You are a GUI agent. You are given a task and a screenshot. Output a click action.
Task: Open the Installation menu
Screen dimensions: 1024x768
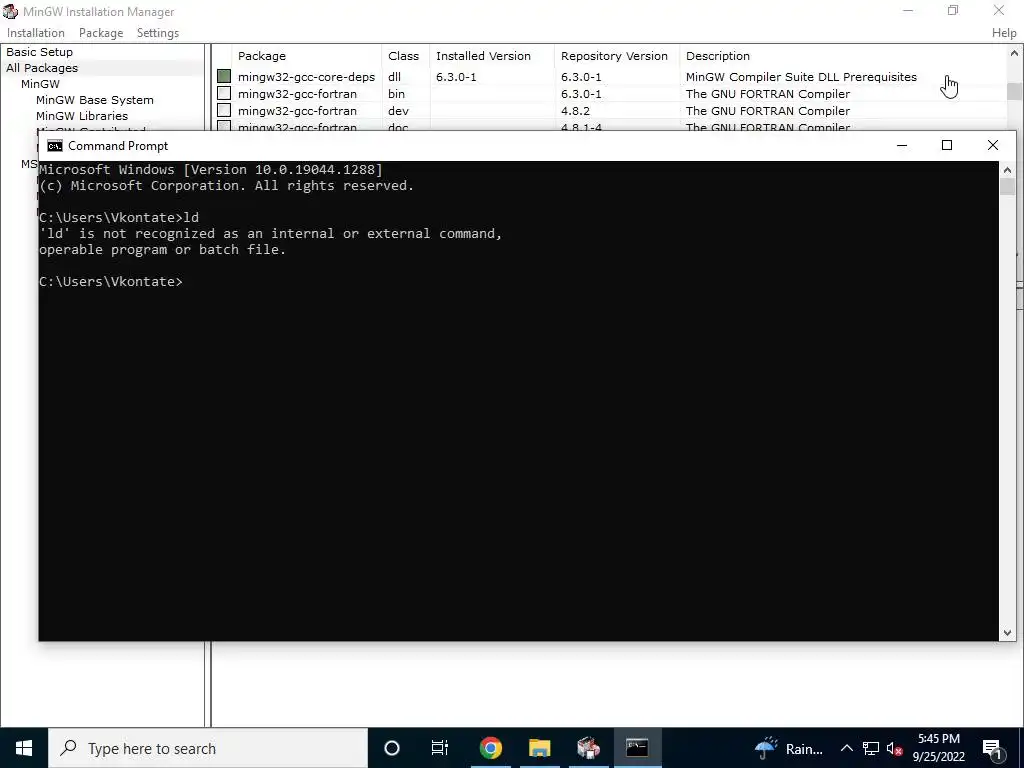point(36,33)
